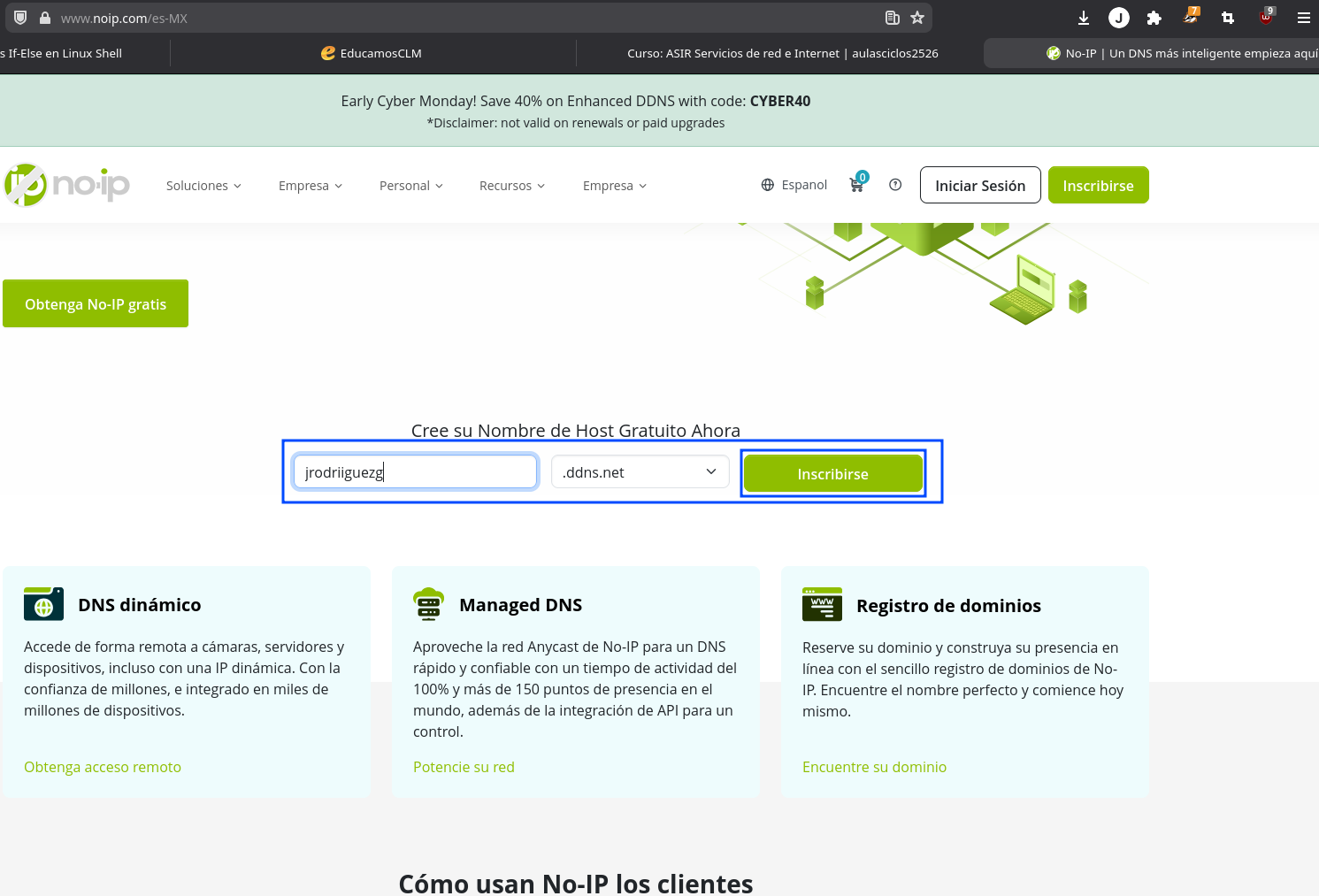Expand the Soluciones menu
Screen dimensions: 1319x896
[x=203, y=186]
